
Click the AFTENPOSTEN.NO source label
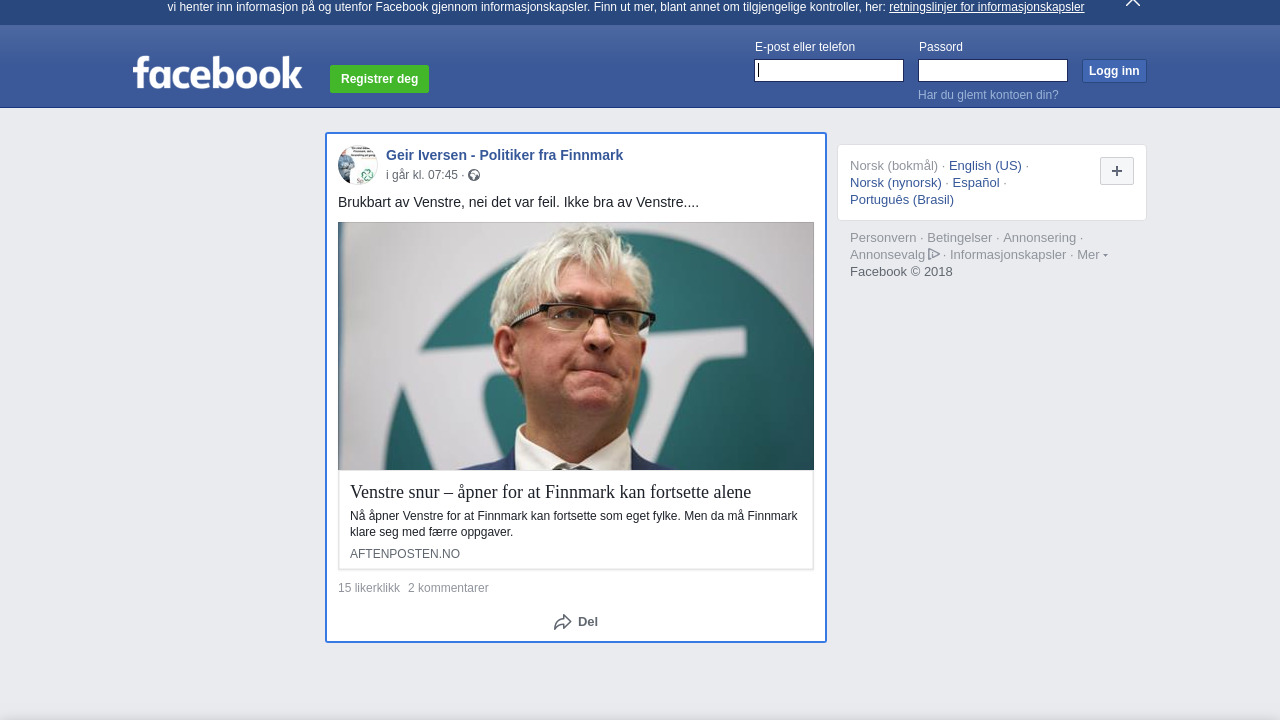[405, 554]
